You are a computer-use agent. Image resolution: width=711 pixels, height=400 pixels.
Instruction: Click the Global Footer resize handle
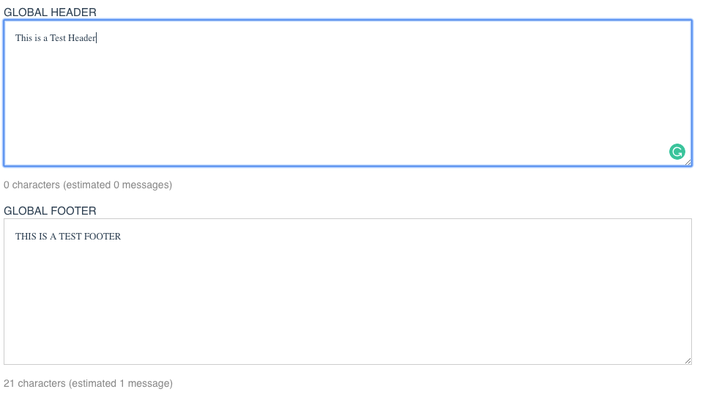(x=688, y=361)
